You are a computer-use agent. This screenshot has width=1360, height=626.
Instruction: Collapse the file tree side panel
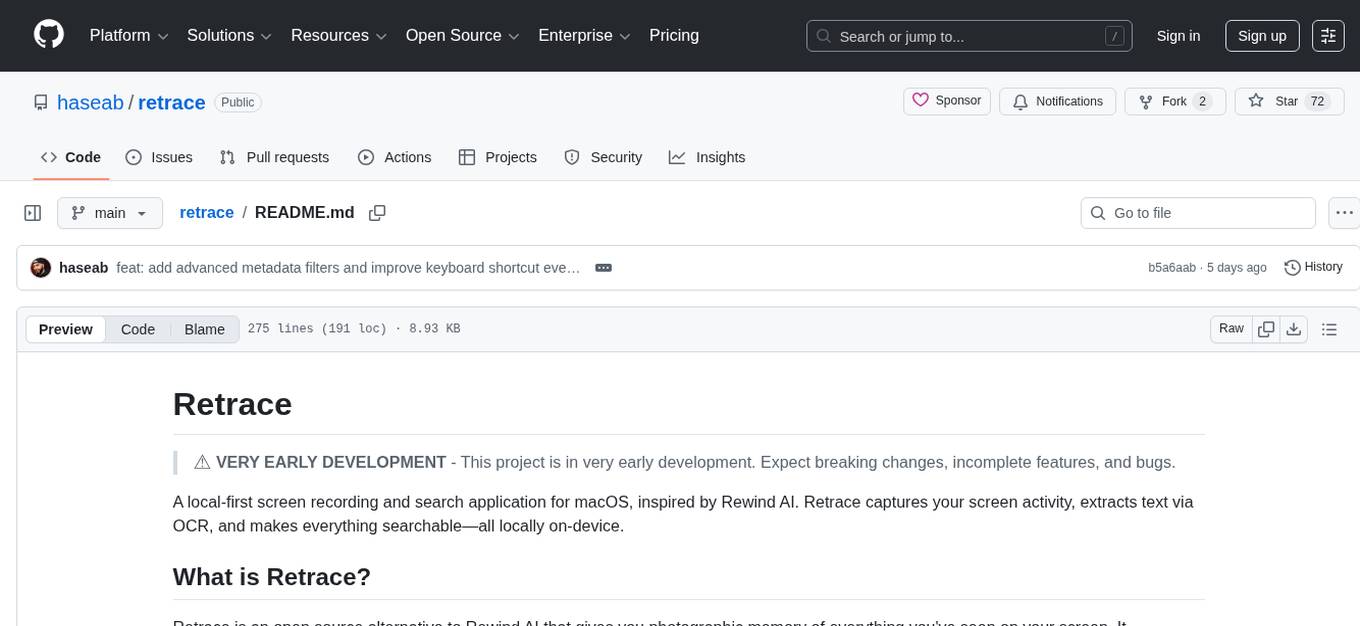tap(33, 213)
